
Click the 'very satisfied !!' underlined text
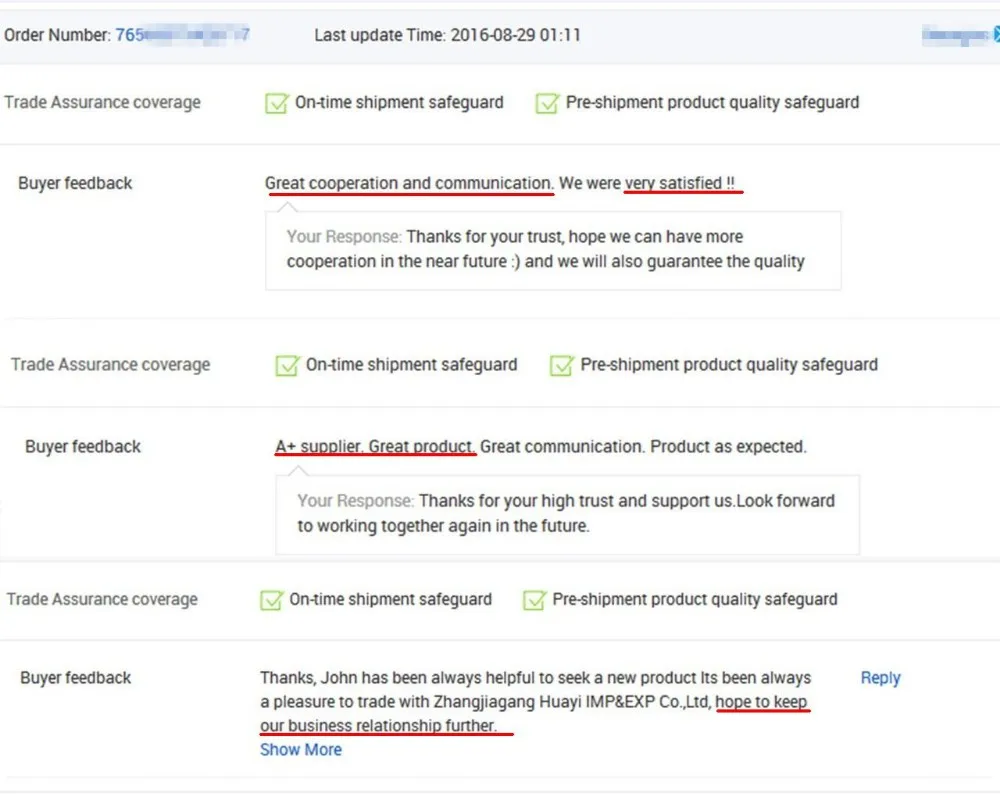coord(680,184)
